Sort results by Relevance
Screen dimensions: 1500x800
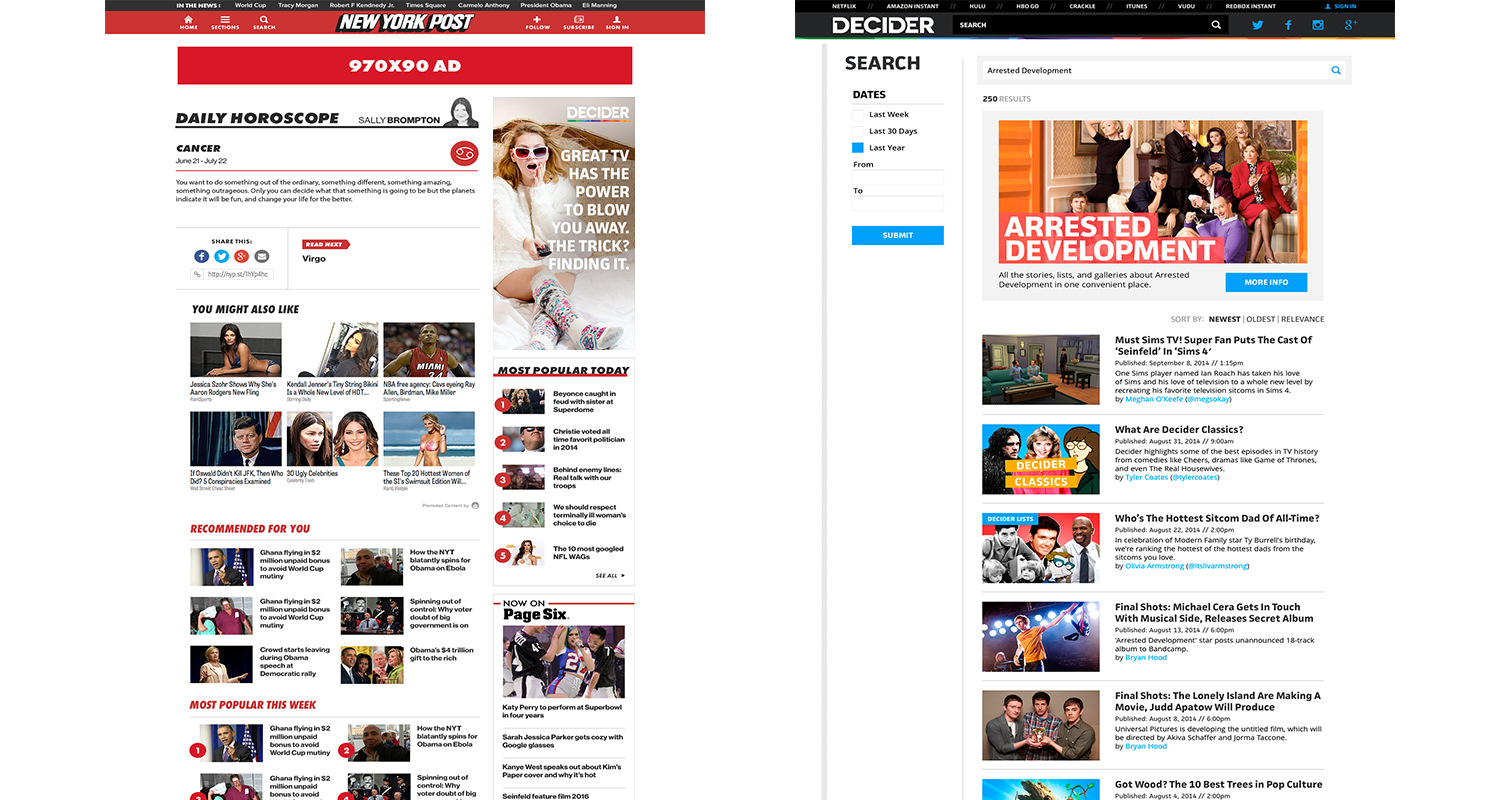click(1302, 319)
